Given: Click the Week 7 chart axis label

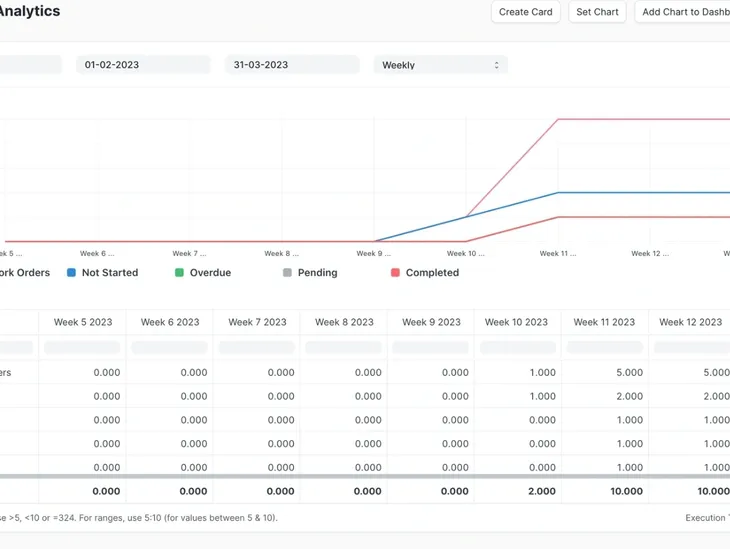Looking at the screenshot, I should pyautogui.click(x=189, y=254).
